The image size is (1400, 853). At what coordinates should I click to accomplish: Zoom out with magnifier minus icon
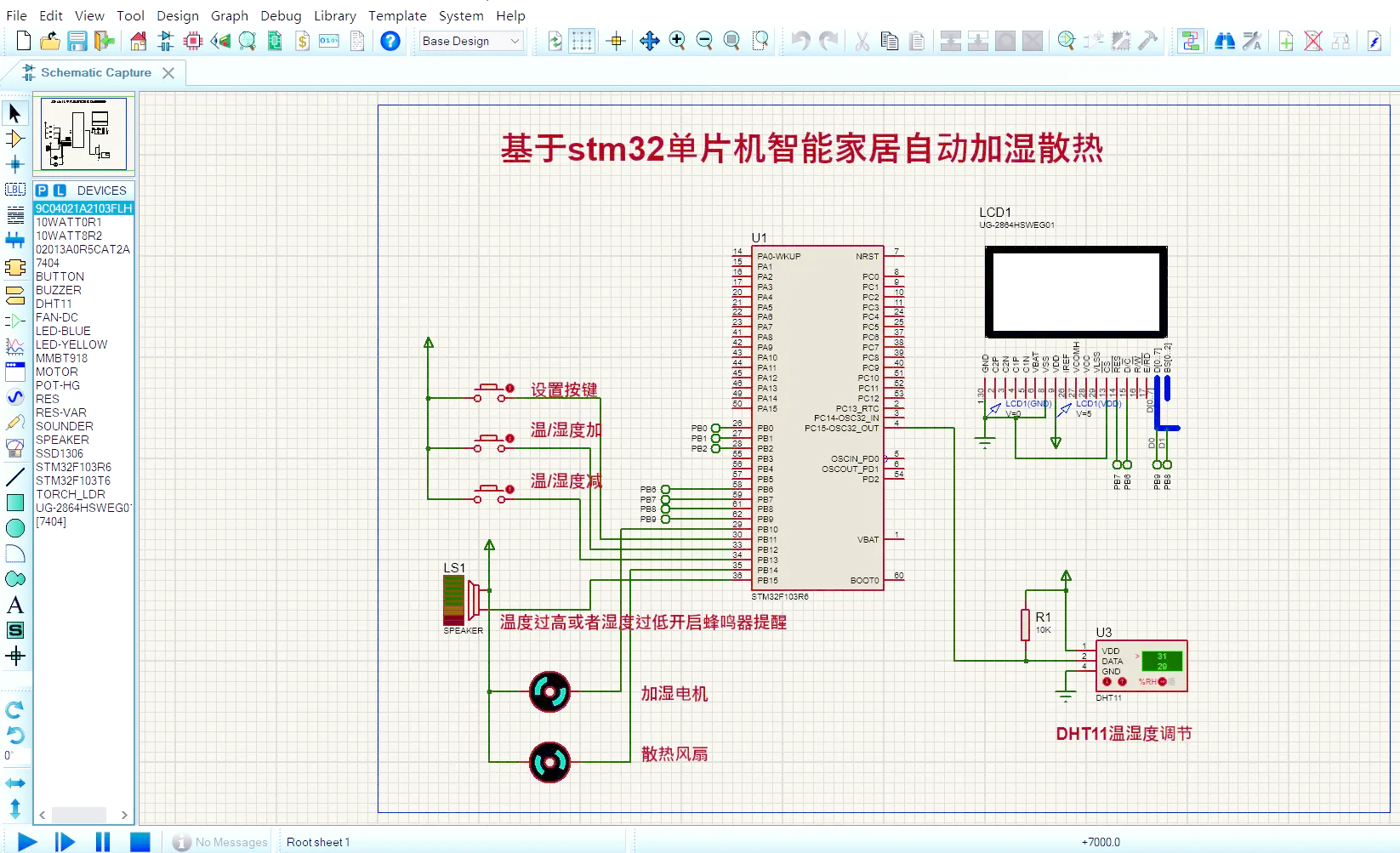pyautogui.click(x=704, y=41)
